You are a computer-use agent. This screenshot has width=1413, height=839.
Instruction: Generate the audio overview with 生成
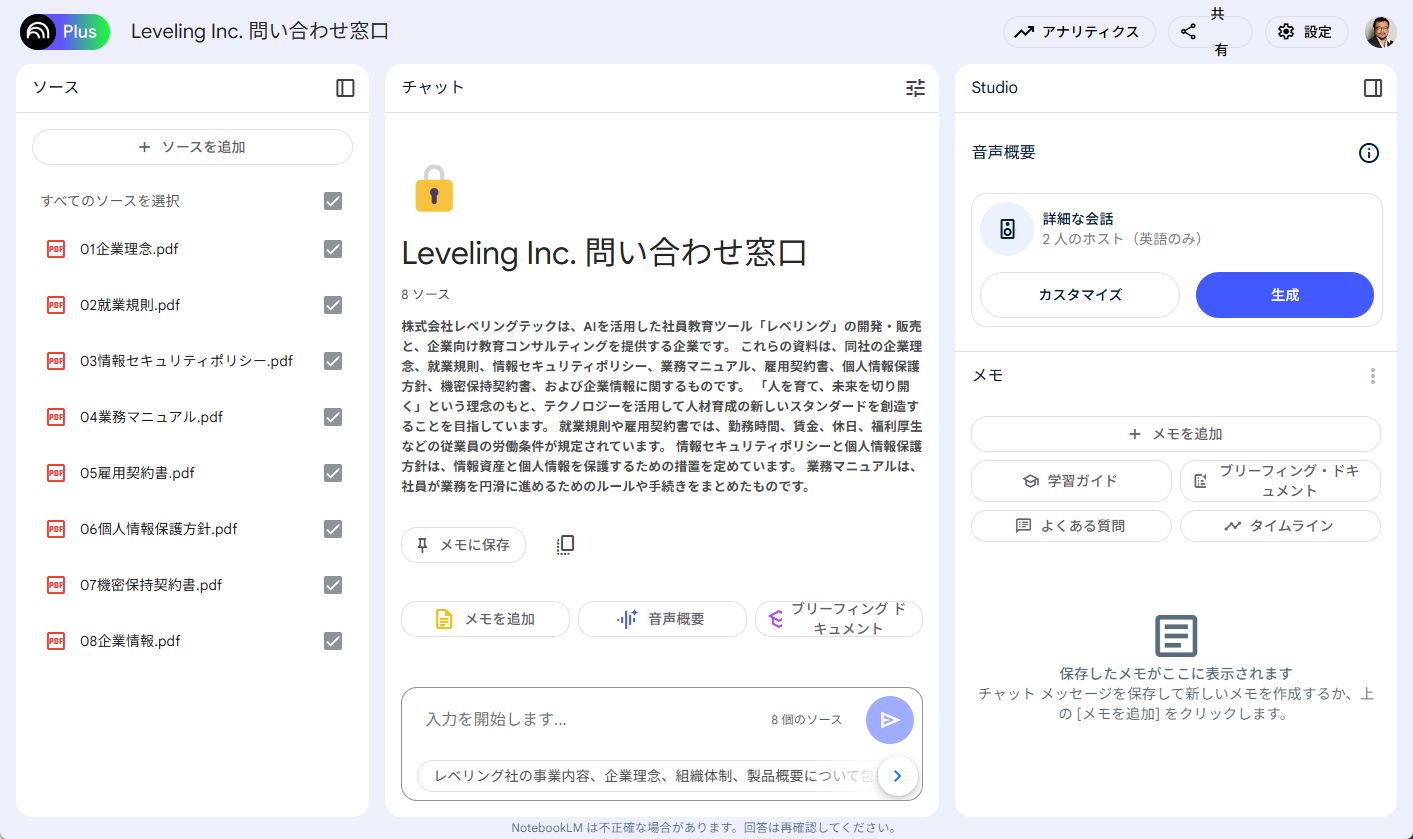tap(1284, 294)
